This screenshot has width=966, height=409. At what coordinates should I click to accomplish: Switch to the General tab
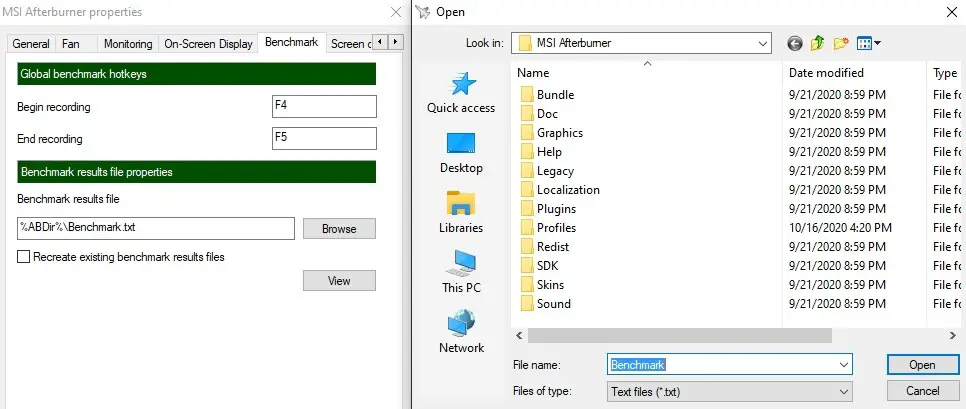coord(31,44)
